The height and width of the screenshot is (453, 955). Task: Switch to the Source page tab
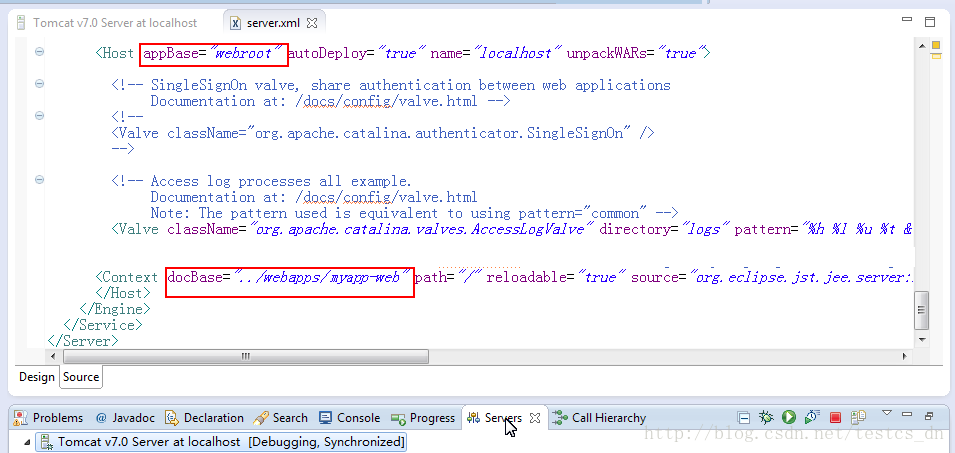81,377
